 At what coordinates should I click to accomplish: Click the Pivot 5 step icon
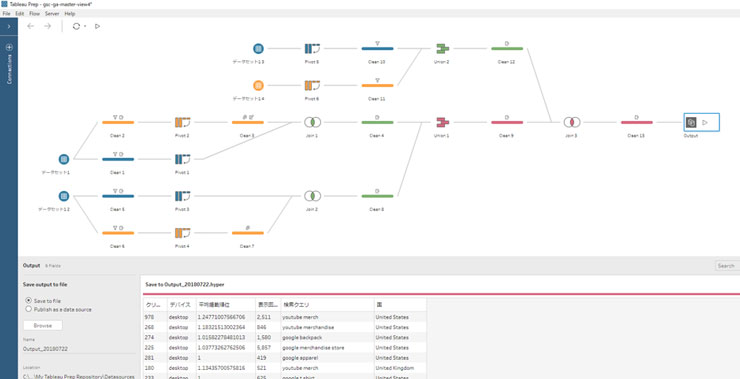[312, 48]
